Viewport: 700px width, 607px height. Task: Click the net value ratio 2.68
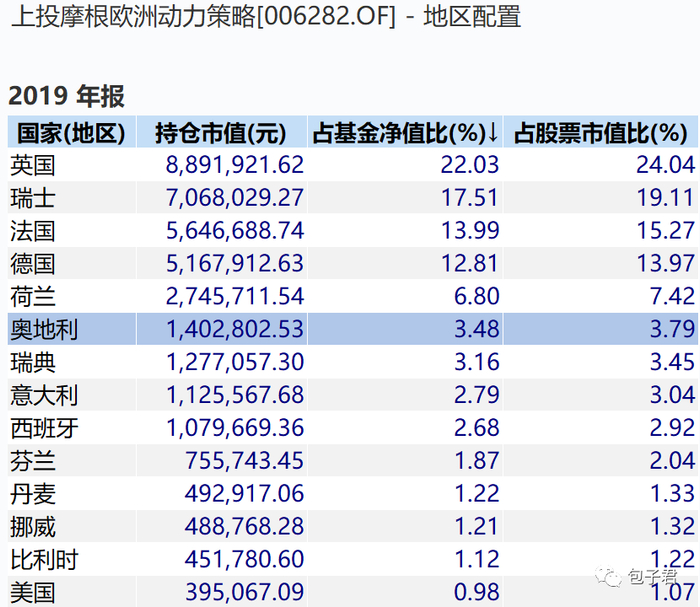(476, 428)
